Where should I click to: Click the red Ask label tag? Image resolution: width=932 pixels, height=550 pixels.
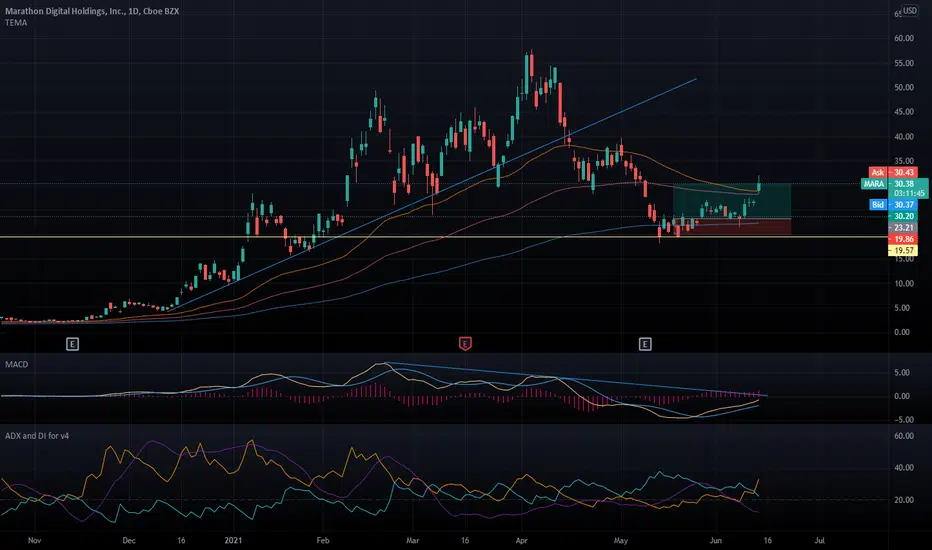(x=877, y=172)
